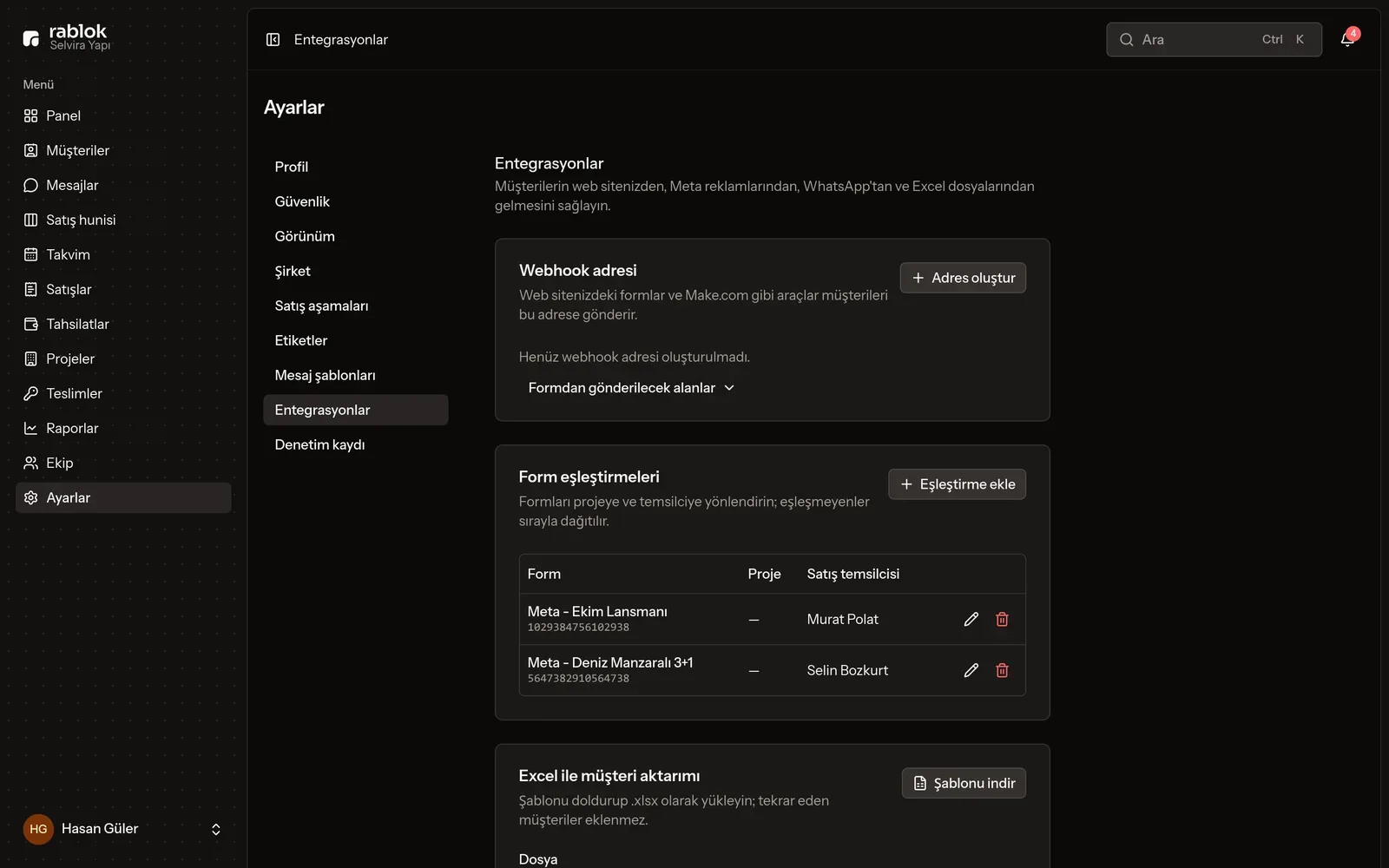Edit the Meta - Deniz Manzaralı 3+1 mapping
Image resolution: width=1389 pixels, height=868 pixels.
click(971, 670)
